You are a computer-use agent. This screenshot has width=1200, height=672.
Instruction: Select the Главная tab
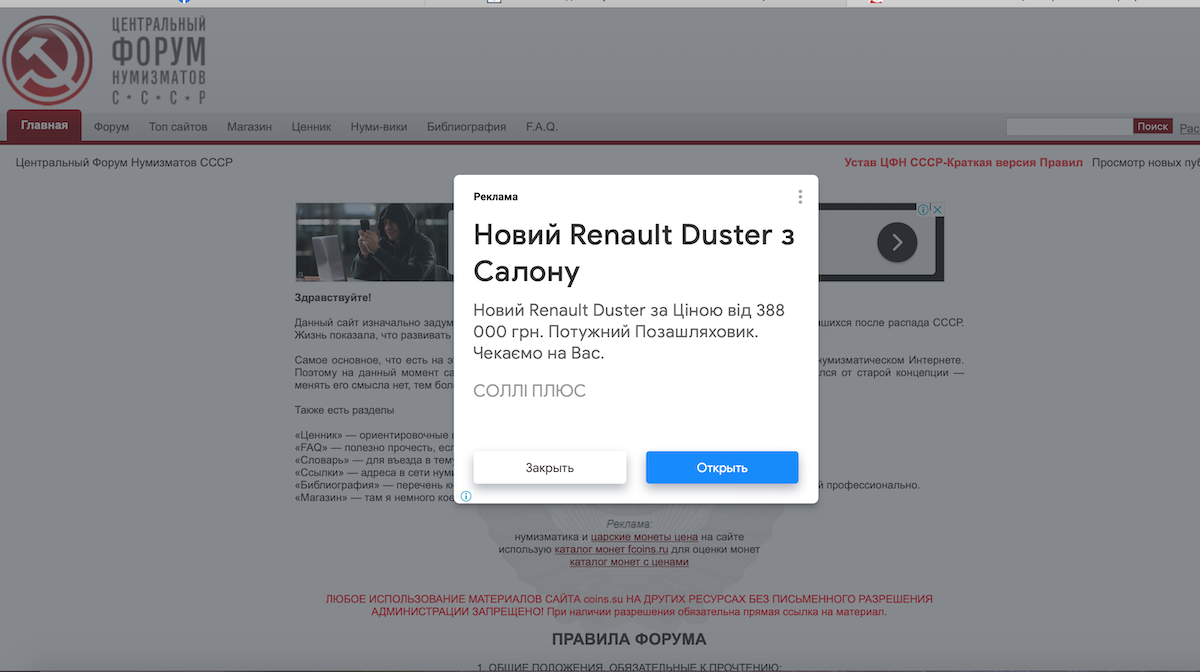[x=44, y=126]
